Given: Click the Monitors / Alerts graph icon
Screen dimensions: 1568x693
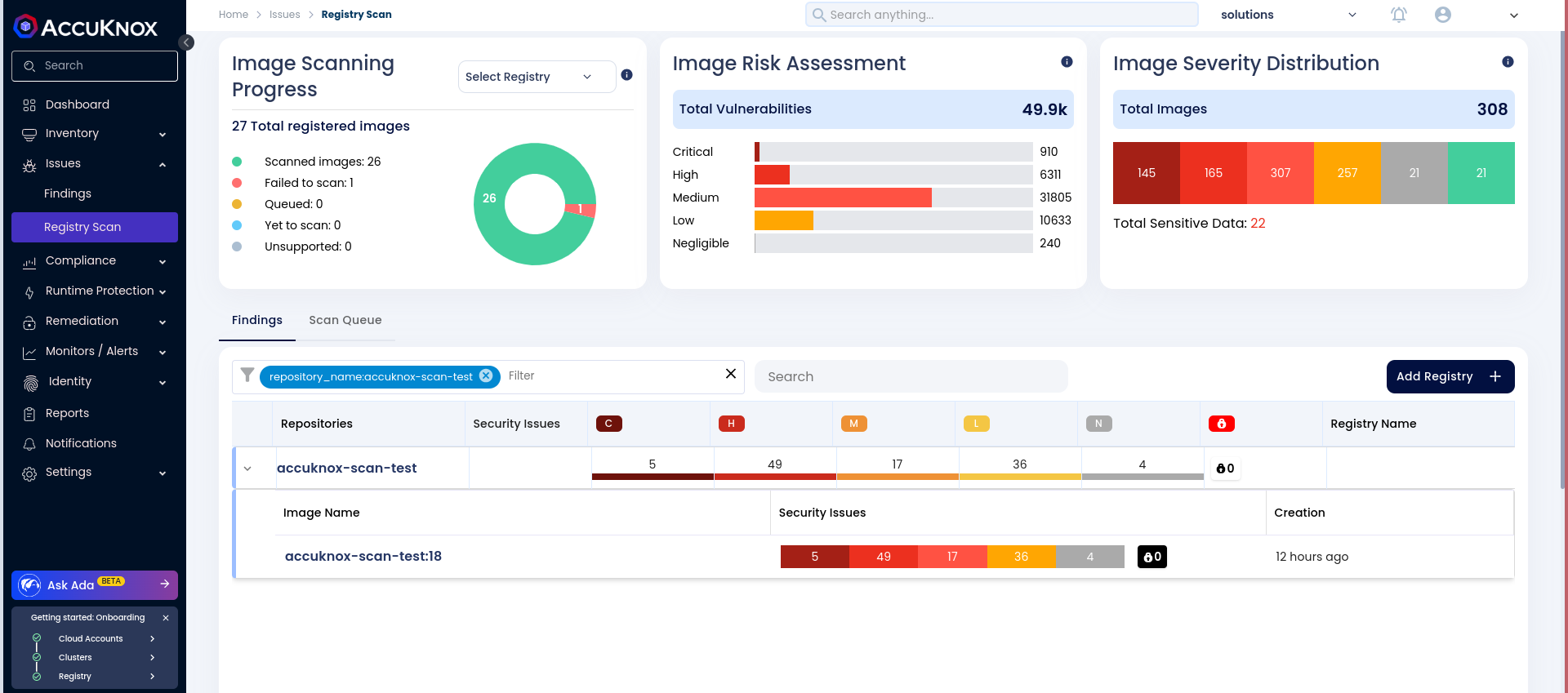Looking at the screenshot, I should point(29,353).
